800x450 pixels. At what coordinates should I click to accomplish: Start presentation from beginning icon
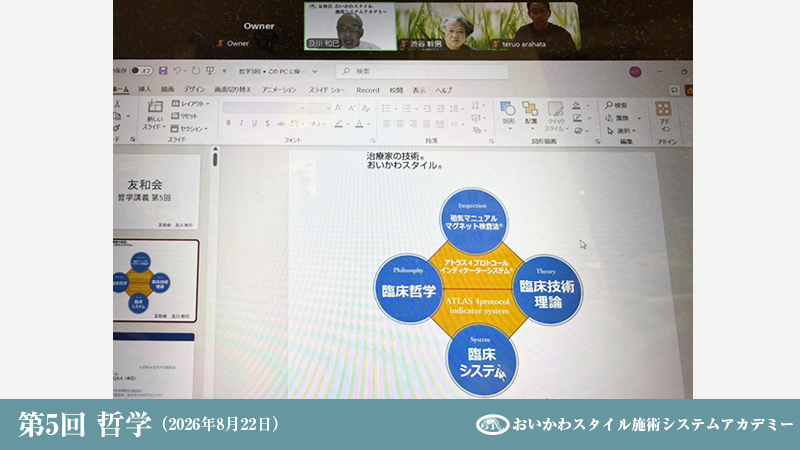210,70
